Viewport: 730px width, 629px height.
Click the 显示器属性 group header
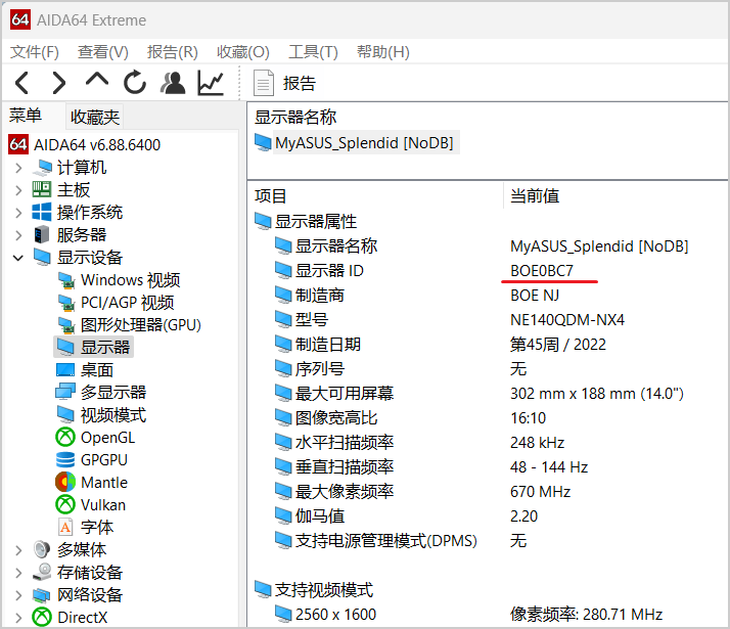click(x=305, y=221)
